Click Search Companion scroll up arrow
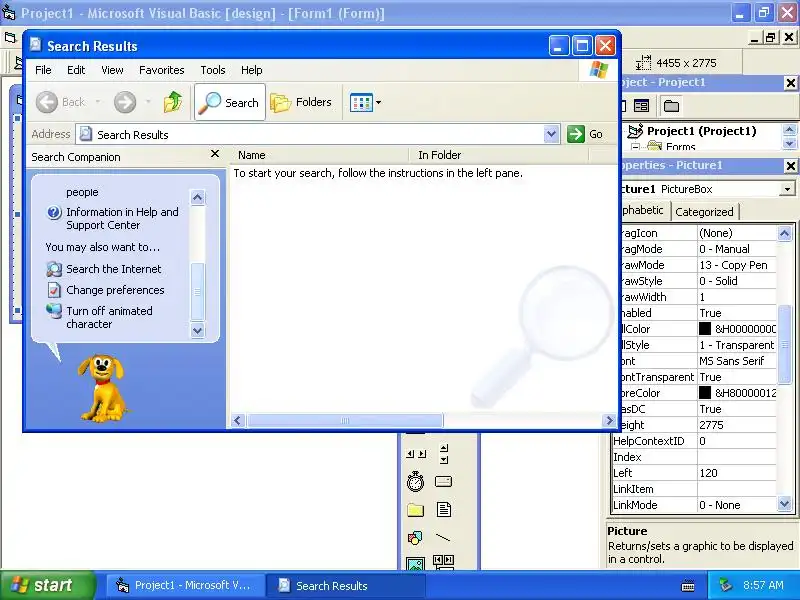Image resolution: width=800 pixels, height=600 pixels. pos(197,197)
